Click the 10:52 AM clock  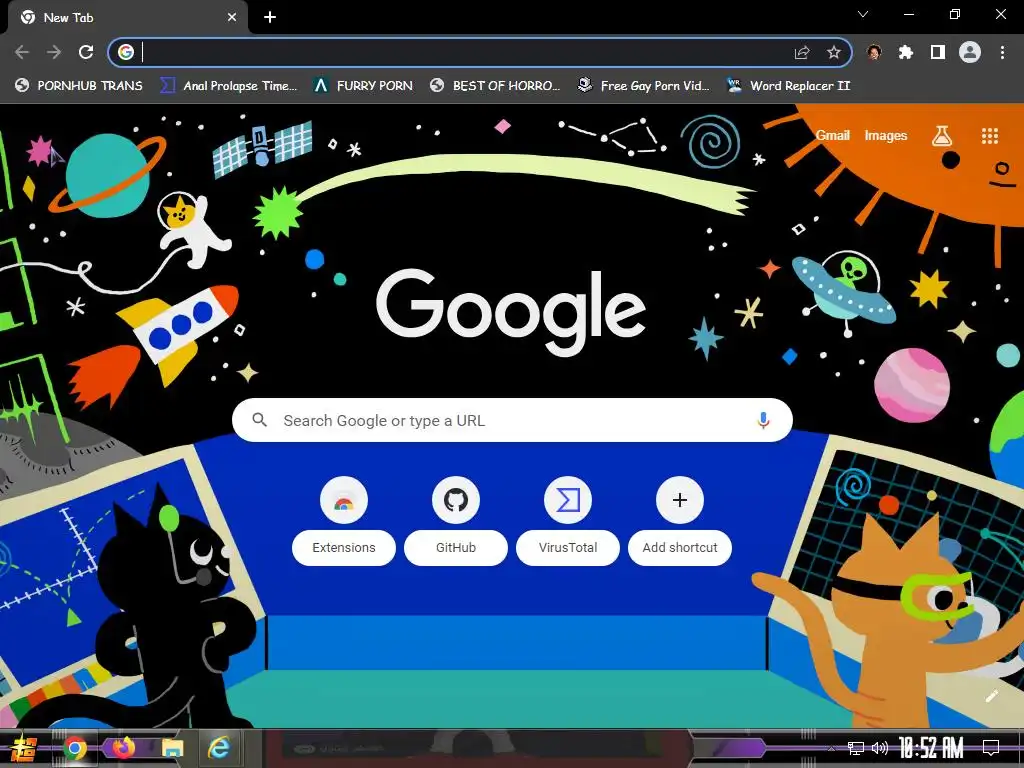pos(931,748)
